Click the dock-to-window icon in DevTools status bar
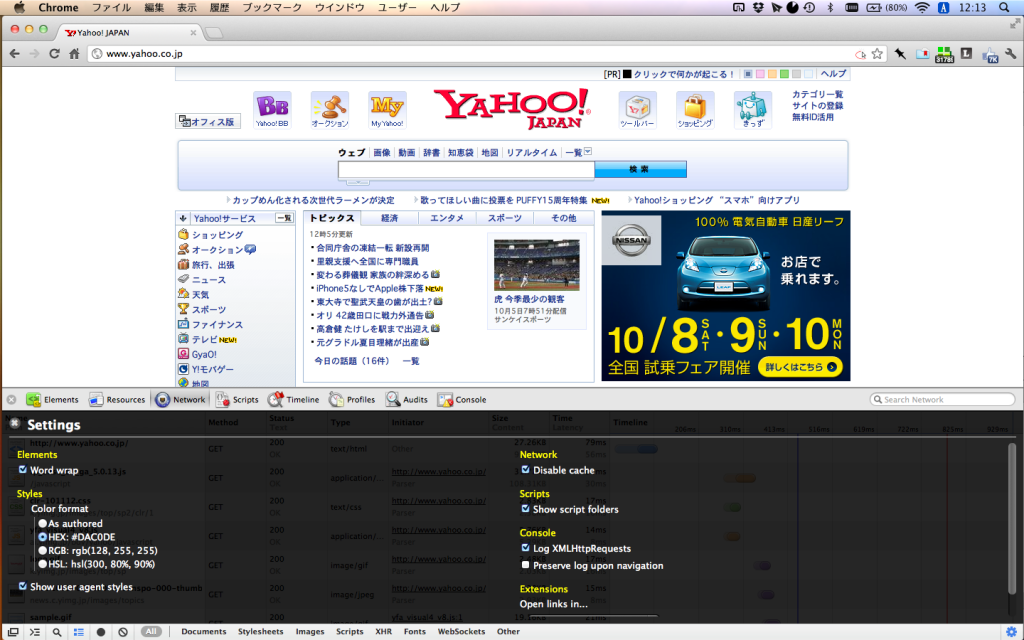The height and width of the screenshot is (640, 1024). (x=12, y=632)
